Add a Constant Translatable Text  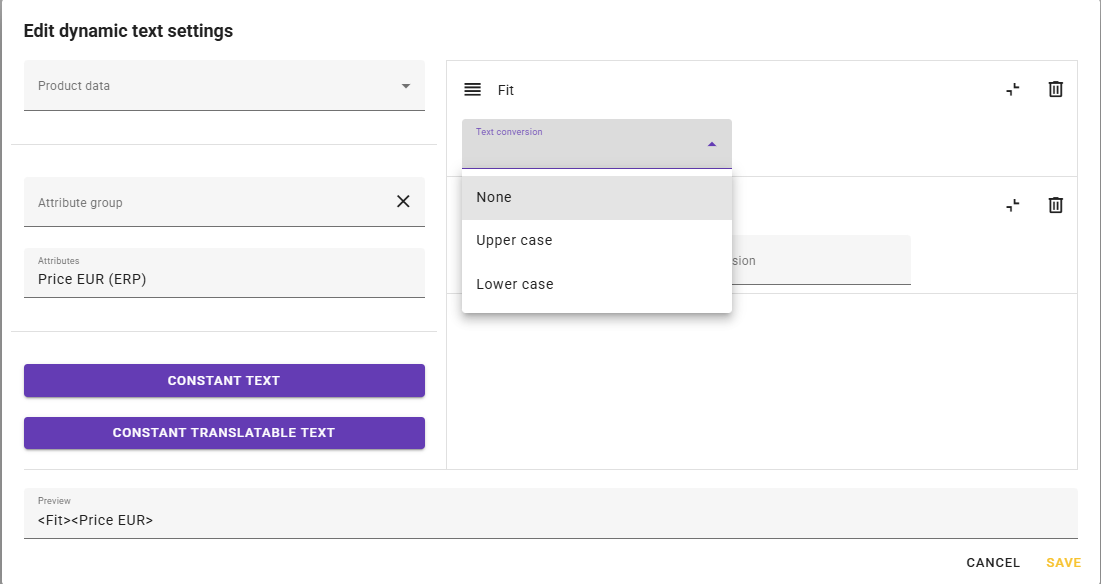[x=224, y=433]
